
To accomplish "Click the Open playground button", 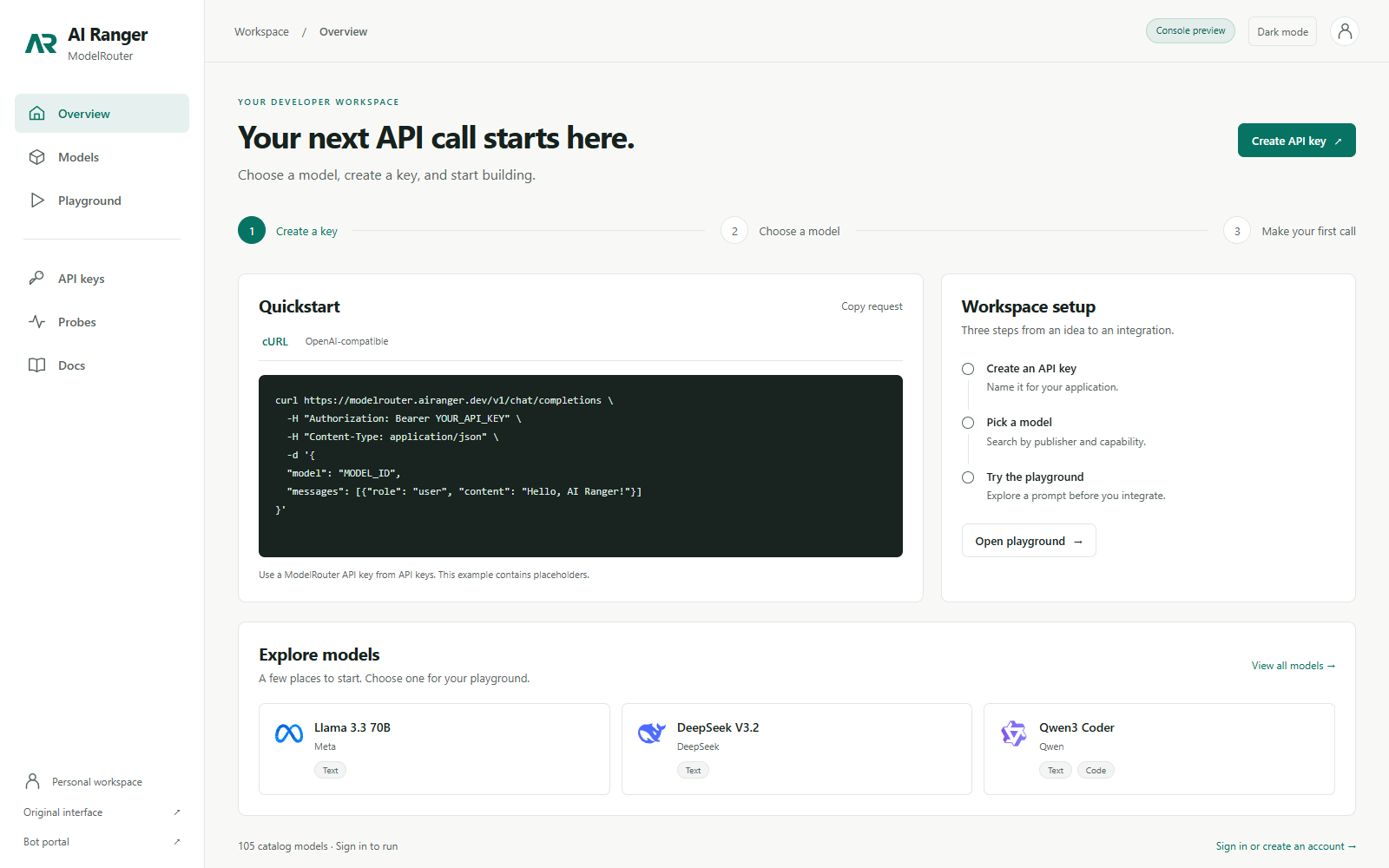I will coord(1029,541).
